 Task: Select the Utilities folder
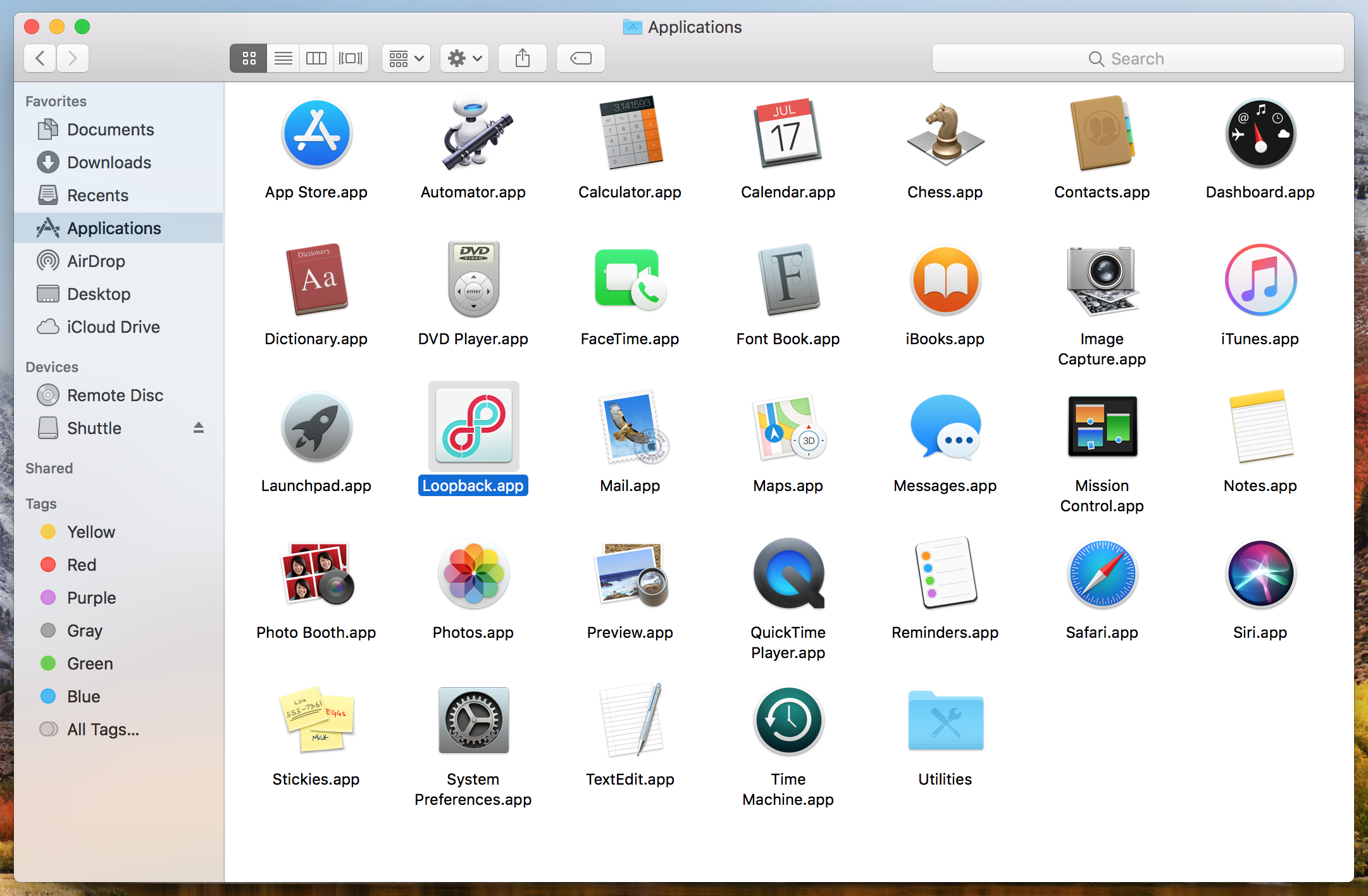pos(945,720)
